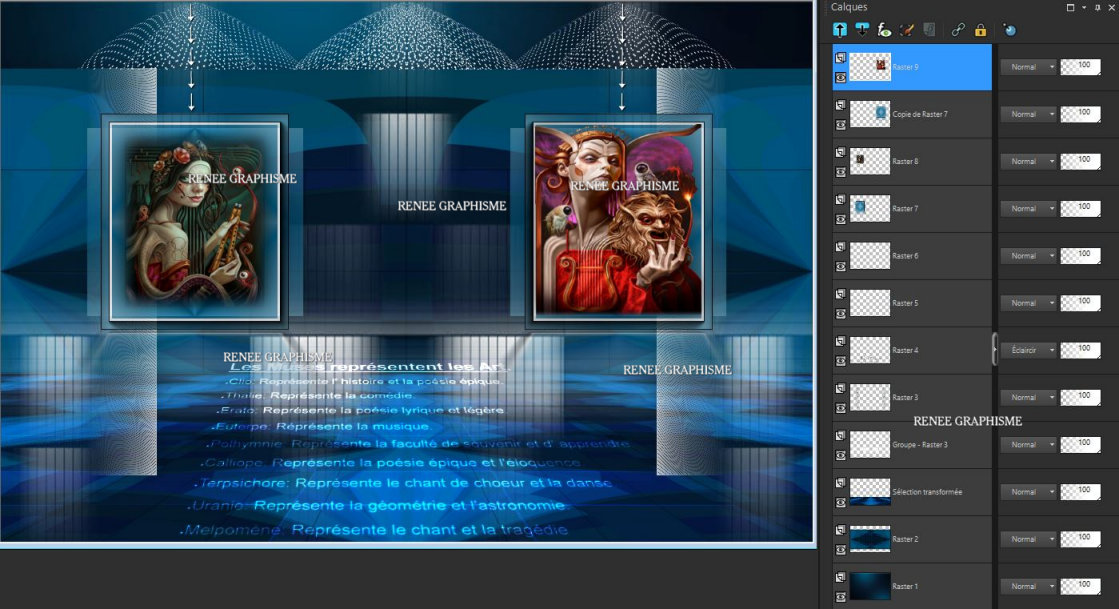Select the Raster 5 layer by its name
This screenshot has height=609, width=1119.
(x=905, y=303)
